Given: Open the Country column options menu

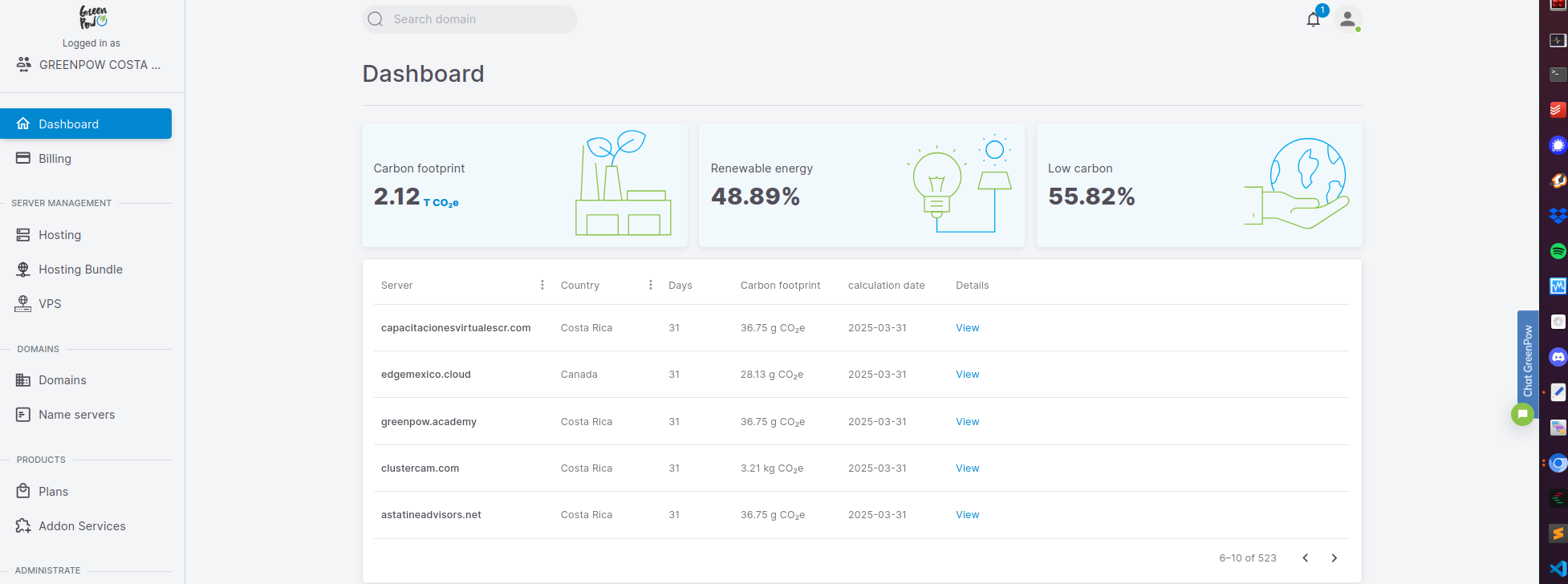Looking at the screenshot, I should click(650, 285).
